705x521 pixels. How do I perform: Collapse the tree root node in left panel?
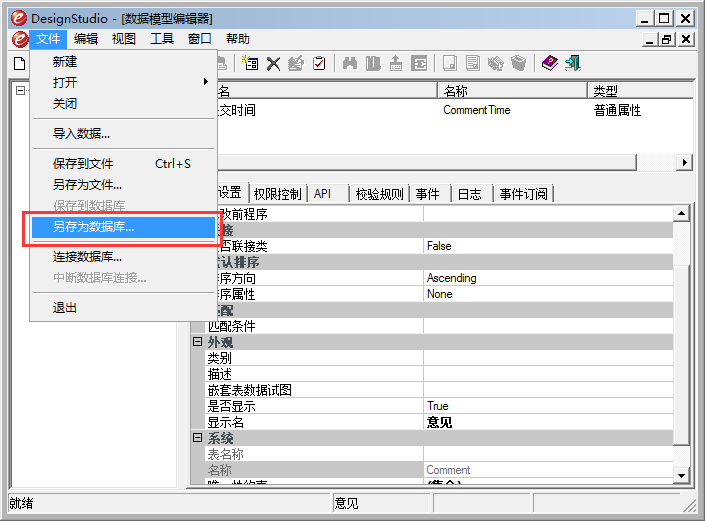pos(20,91)
